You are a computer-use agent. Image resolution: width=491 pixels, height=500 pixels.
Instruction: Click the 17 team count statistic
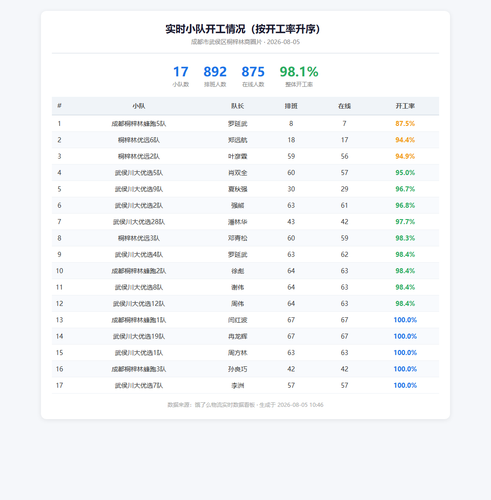pyautogui.click(x=181, y=72)
